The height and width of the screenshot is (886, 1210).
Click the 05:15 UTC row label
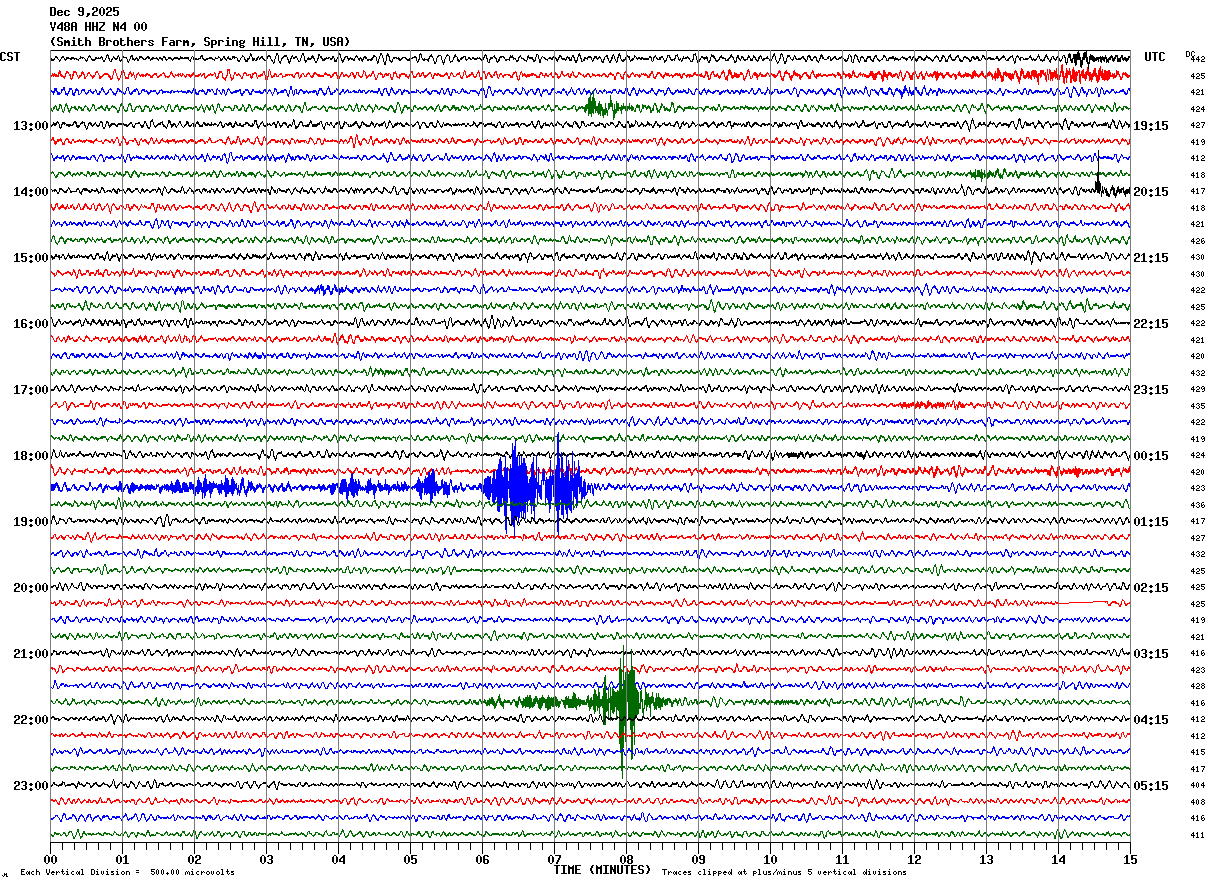tap(1151, 786)
